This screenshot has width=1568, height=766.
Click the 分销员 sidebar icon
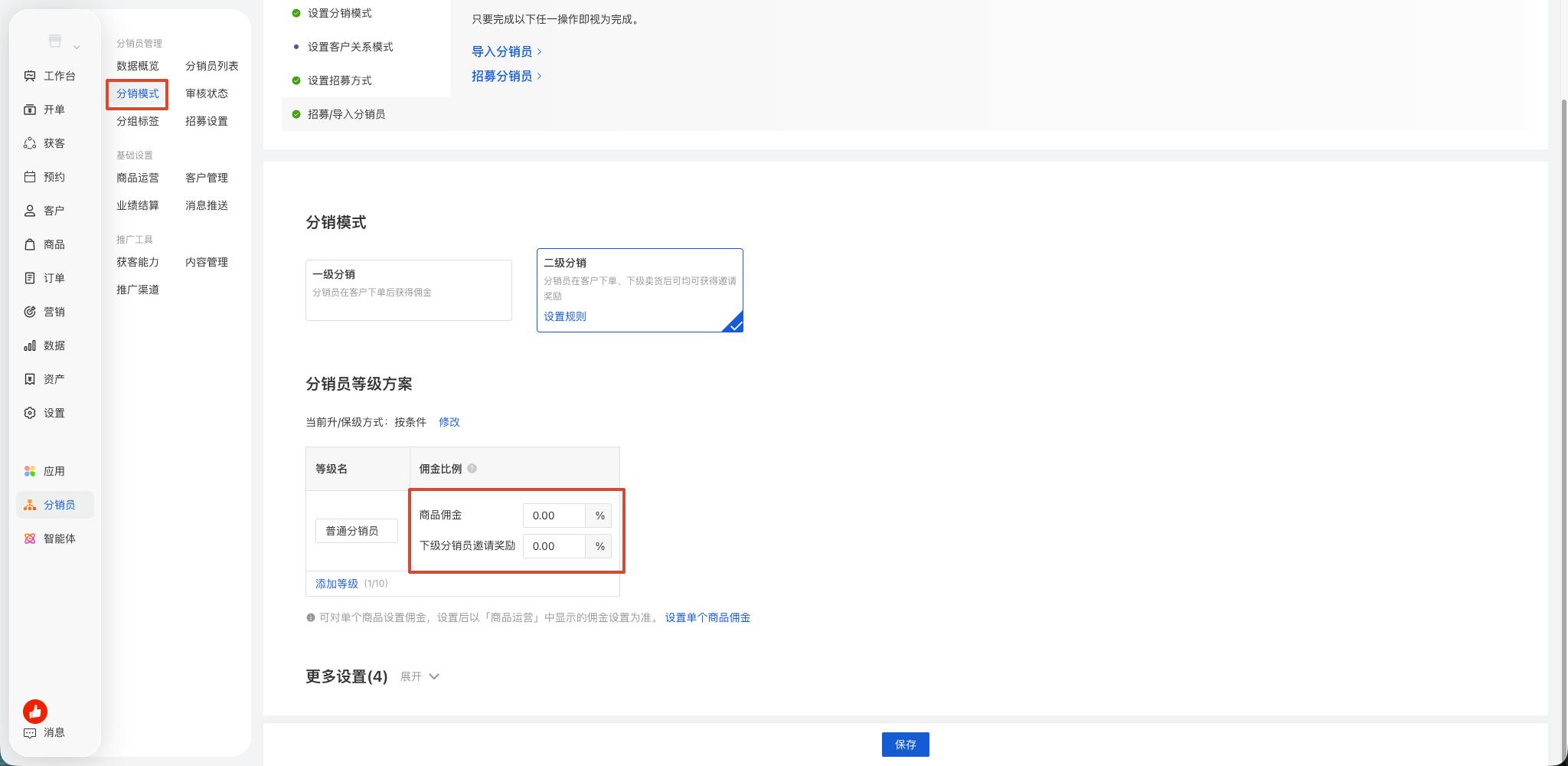(x=30, y=505)
